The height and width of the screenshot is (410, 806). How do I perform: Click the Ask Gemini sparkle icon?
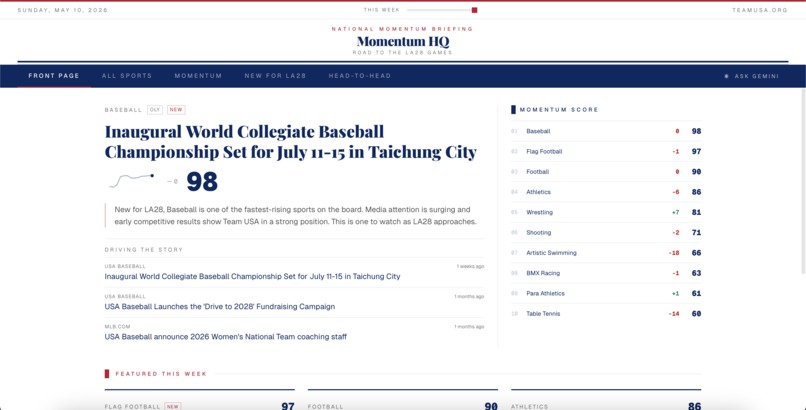coord(726,76)
